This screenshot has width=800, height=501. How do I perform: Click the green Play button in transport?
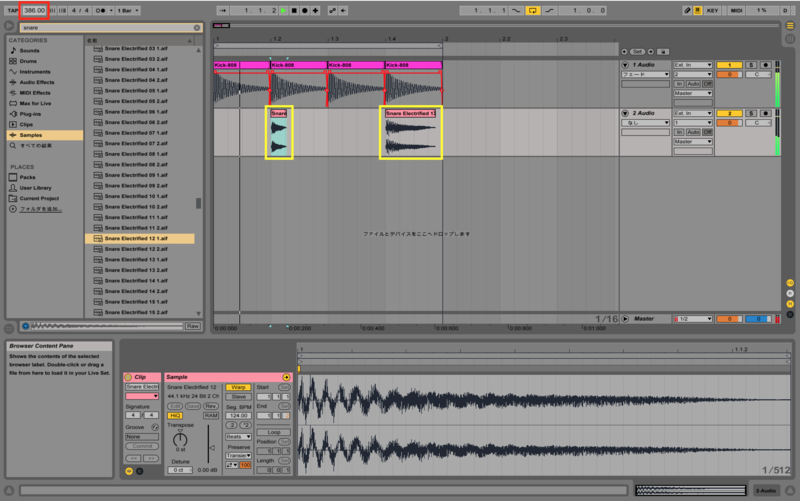coord(284,10)
